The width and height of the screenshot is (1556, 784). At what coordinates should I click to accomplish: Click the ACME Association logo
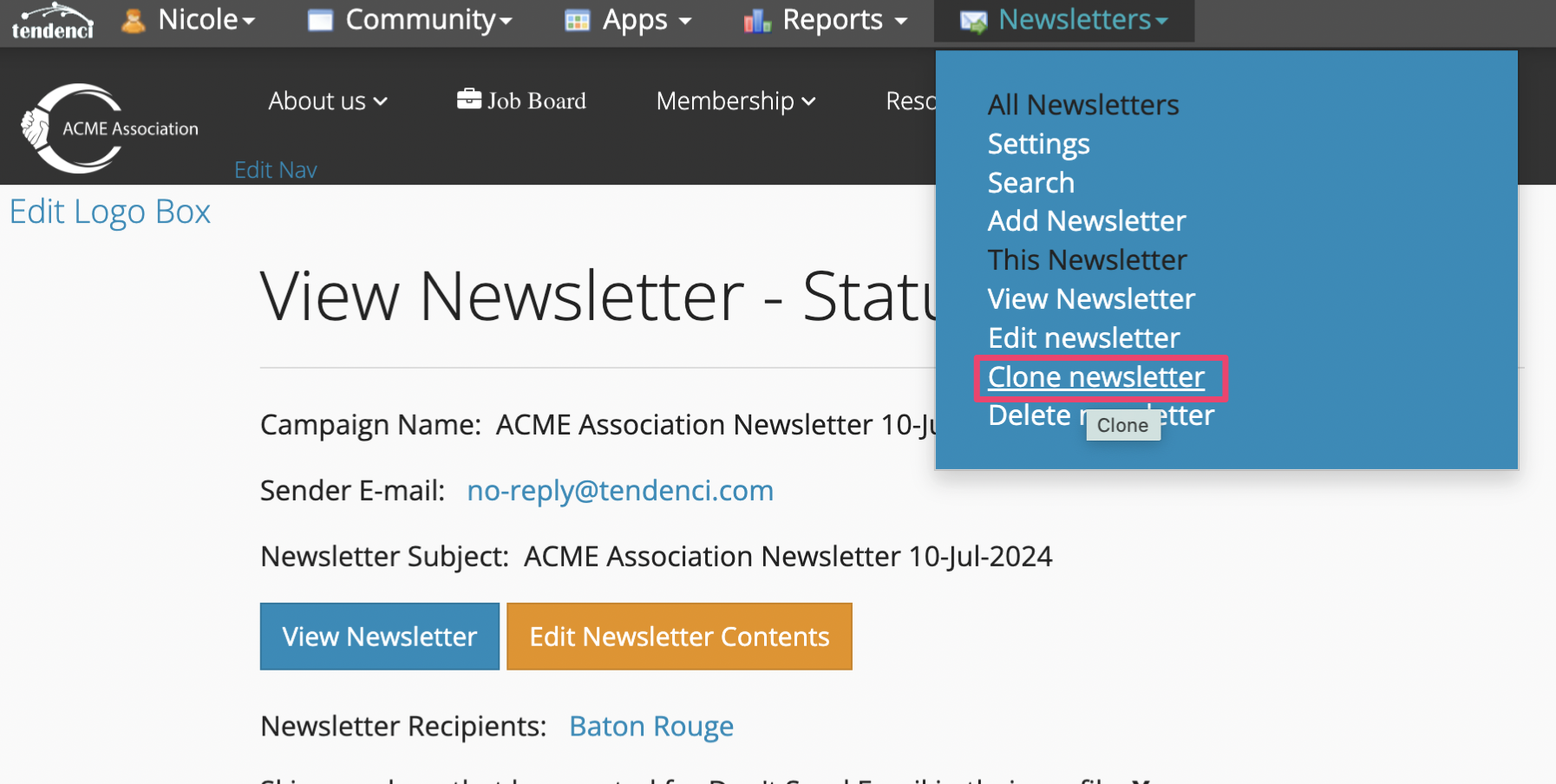click(x=109, y=128)
